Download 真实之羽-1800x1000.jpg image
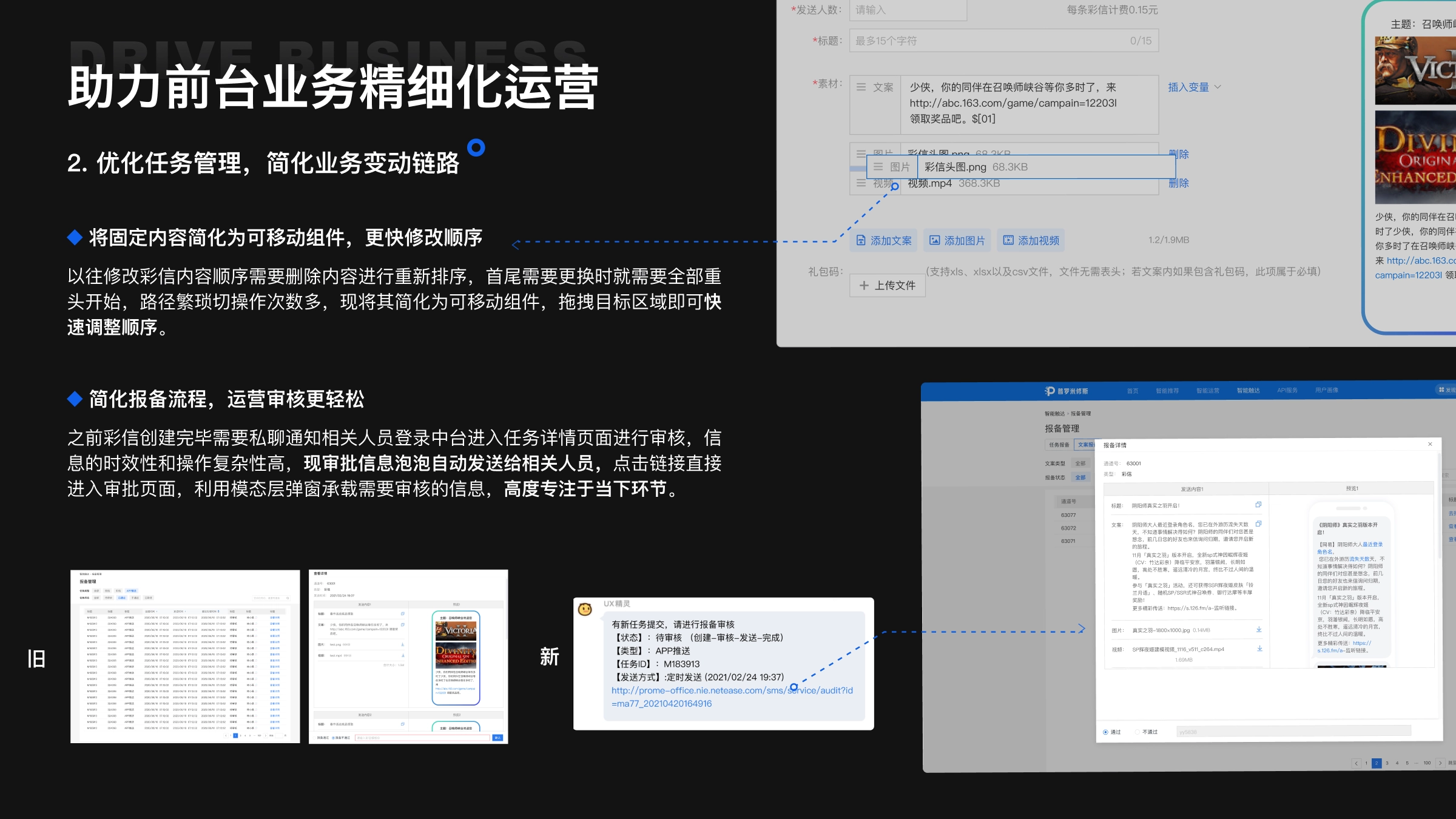This screenshot has width=1456, height=819. [1259, 630]
